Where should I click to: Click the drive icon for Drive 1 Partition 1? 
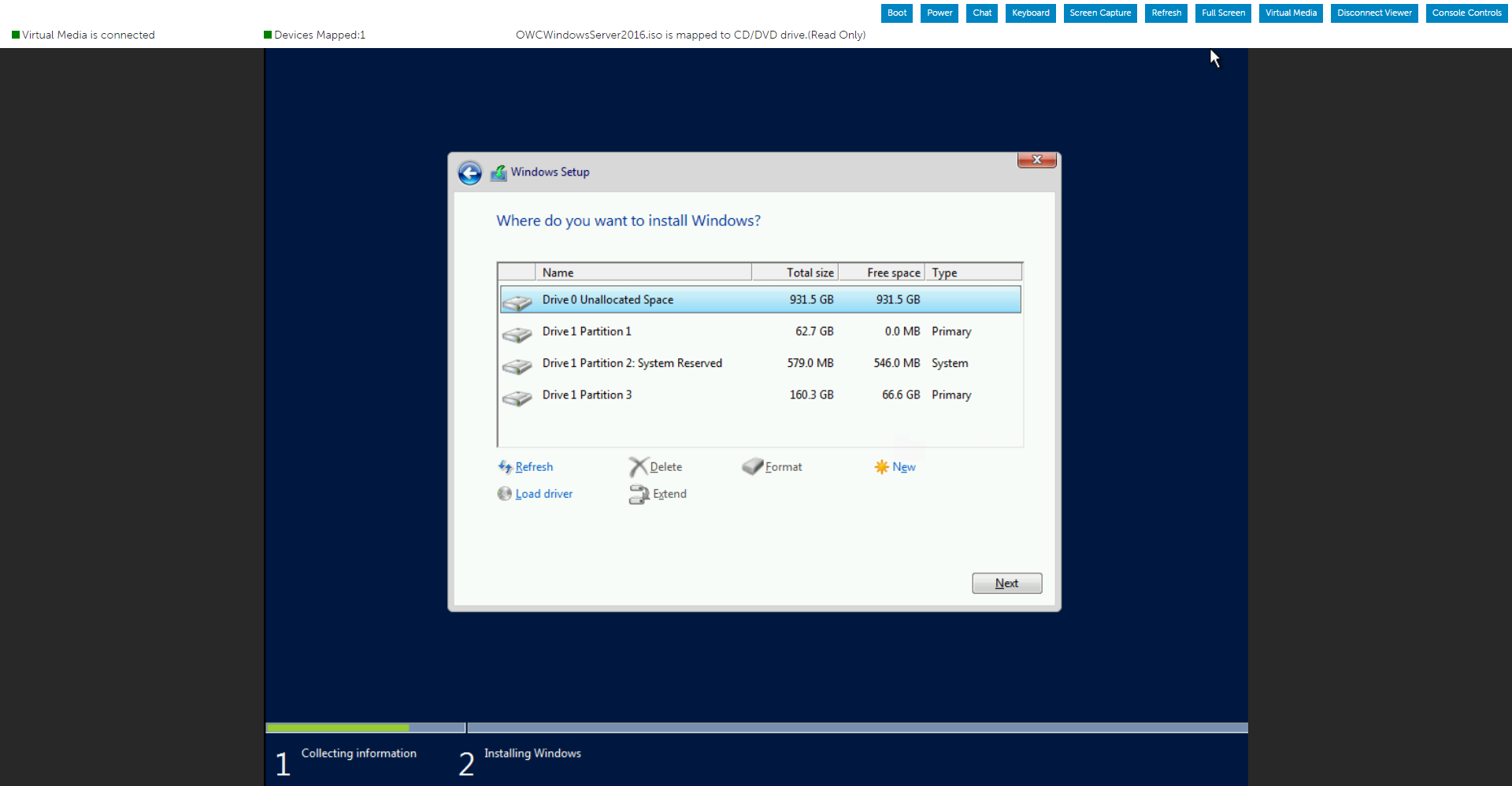pos(517,335)
